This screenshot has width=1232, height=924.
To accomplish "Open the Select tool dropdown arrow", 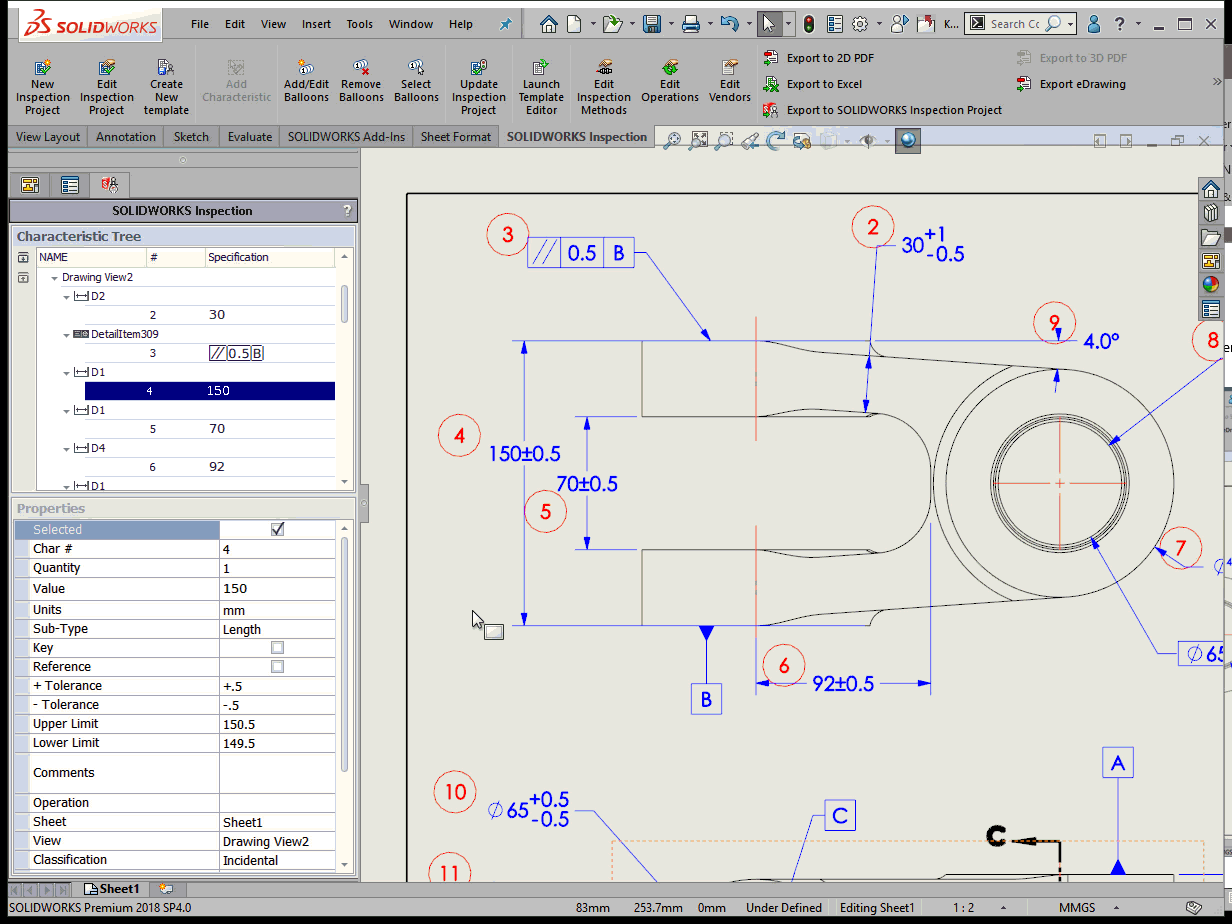I will [789, 24].
